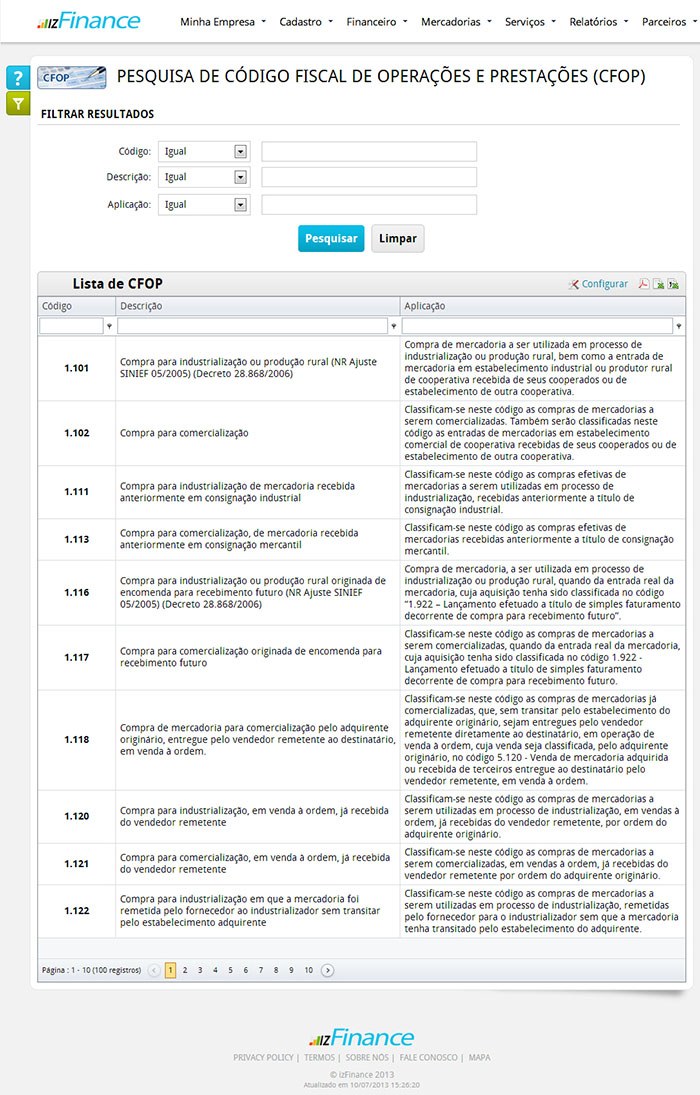Click the Limpar button
Viewport: 700px width, 1095px height.
398,239
